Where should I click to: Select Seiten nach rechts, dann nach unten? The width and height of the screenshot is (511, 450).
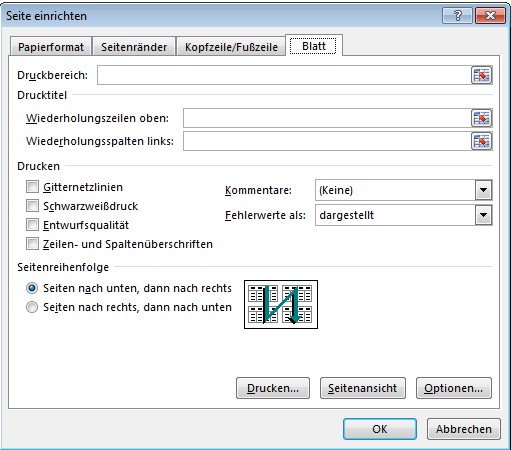click(32, 307)
